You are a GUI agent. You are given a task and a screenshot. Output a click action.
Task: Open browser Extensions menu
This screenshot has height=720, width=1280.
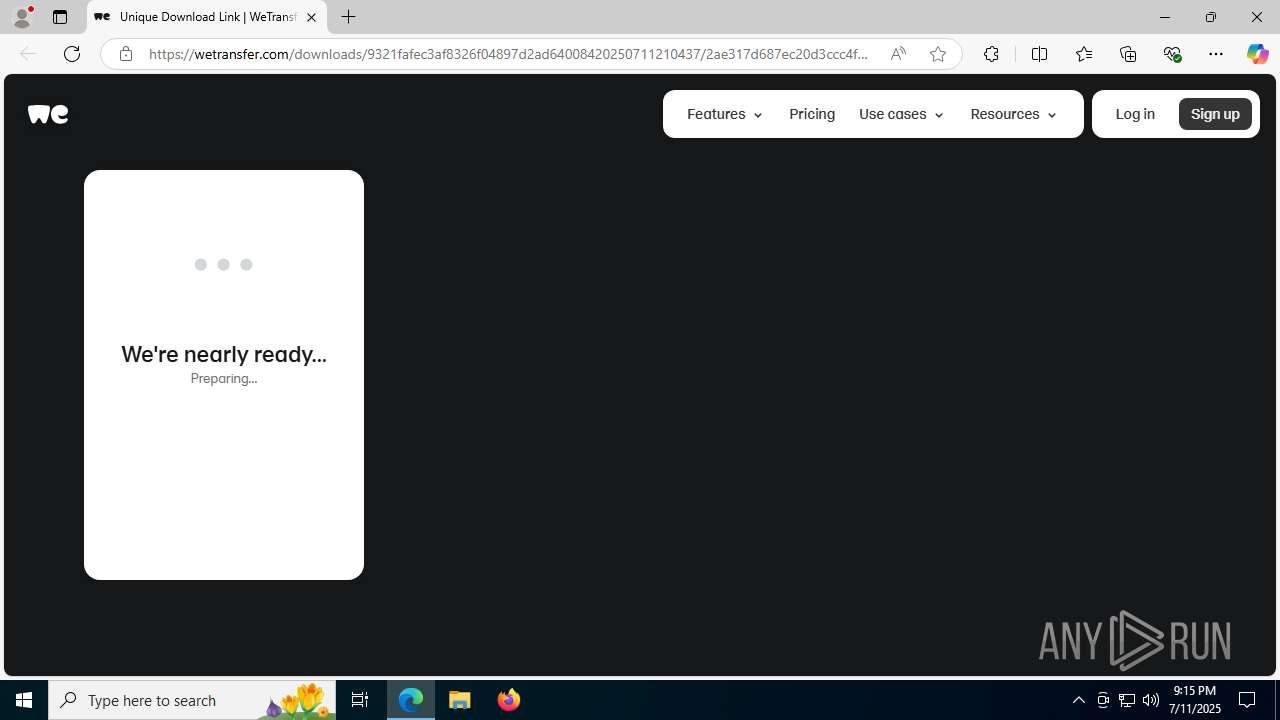pyautogui.click(x=991, y=54)
